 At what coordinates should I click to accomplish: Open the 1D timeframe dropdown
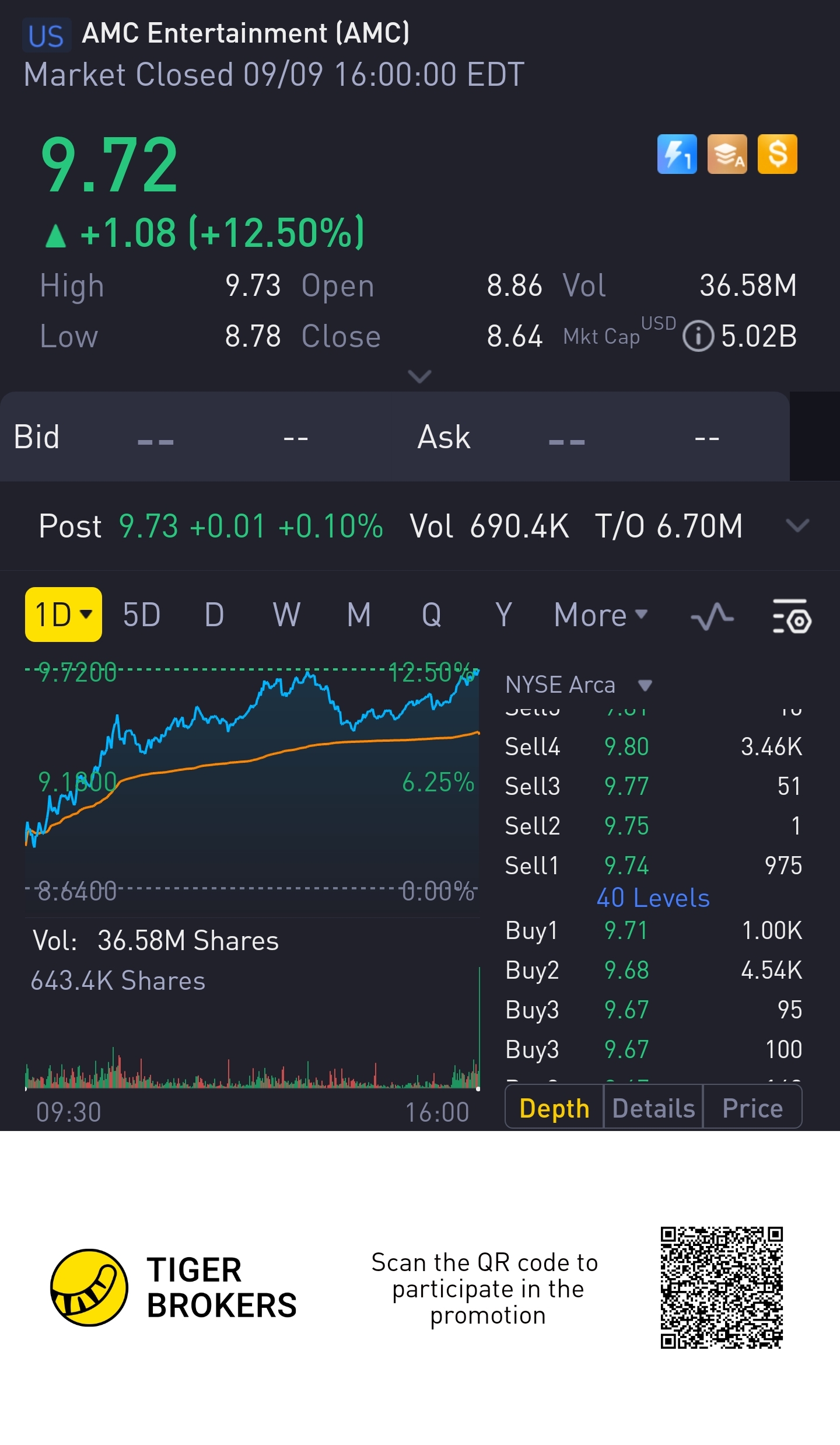[x=64, y=615]
